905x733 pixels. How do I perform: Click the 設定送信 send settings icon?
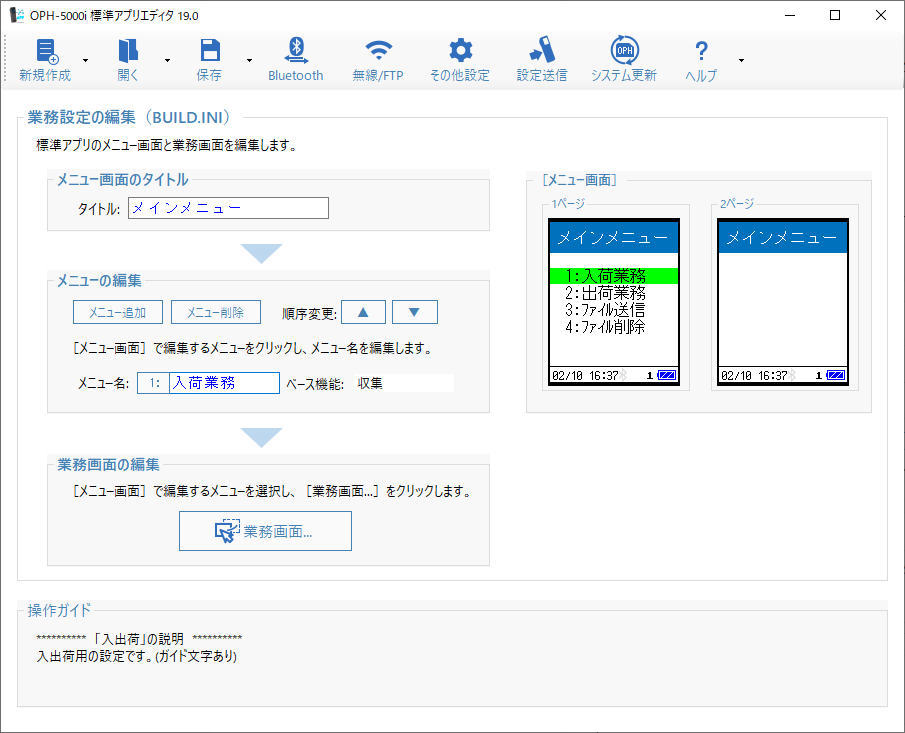(541, 52)
